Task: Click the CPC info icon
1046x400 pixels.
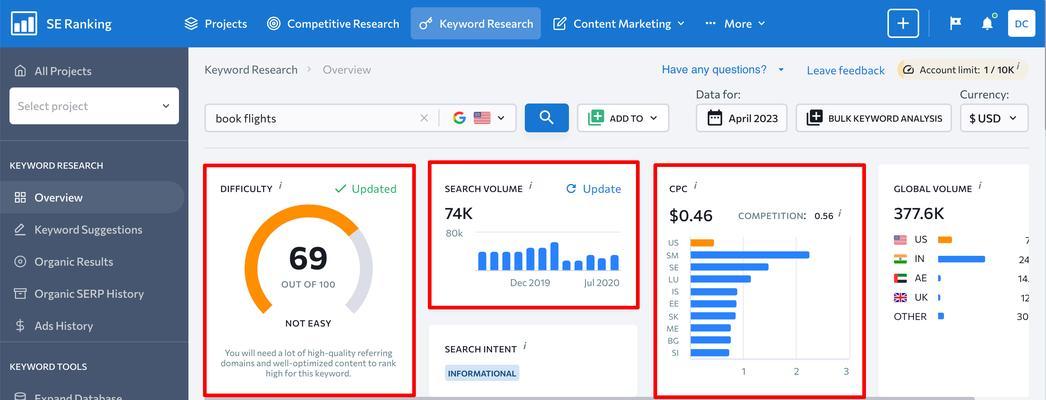Action: click(695, 185)
